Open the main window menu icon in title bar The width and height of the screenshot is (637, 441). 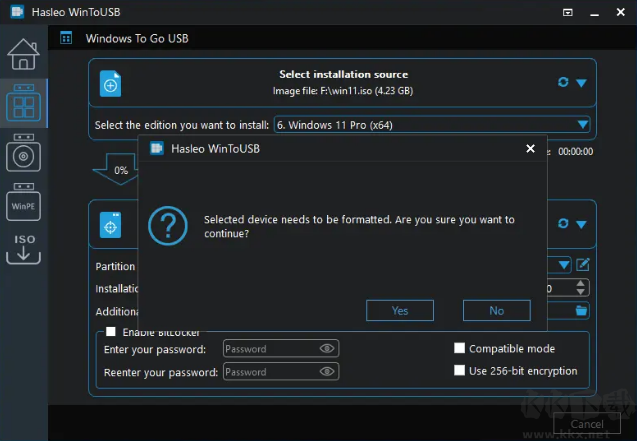[x=568, y=13]
